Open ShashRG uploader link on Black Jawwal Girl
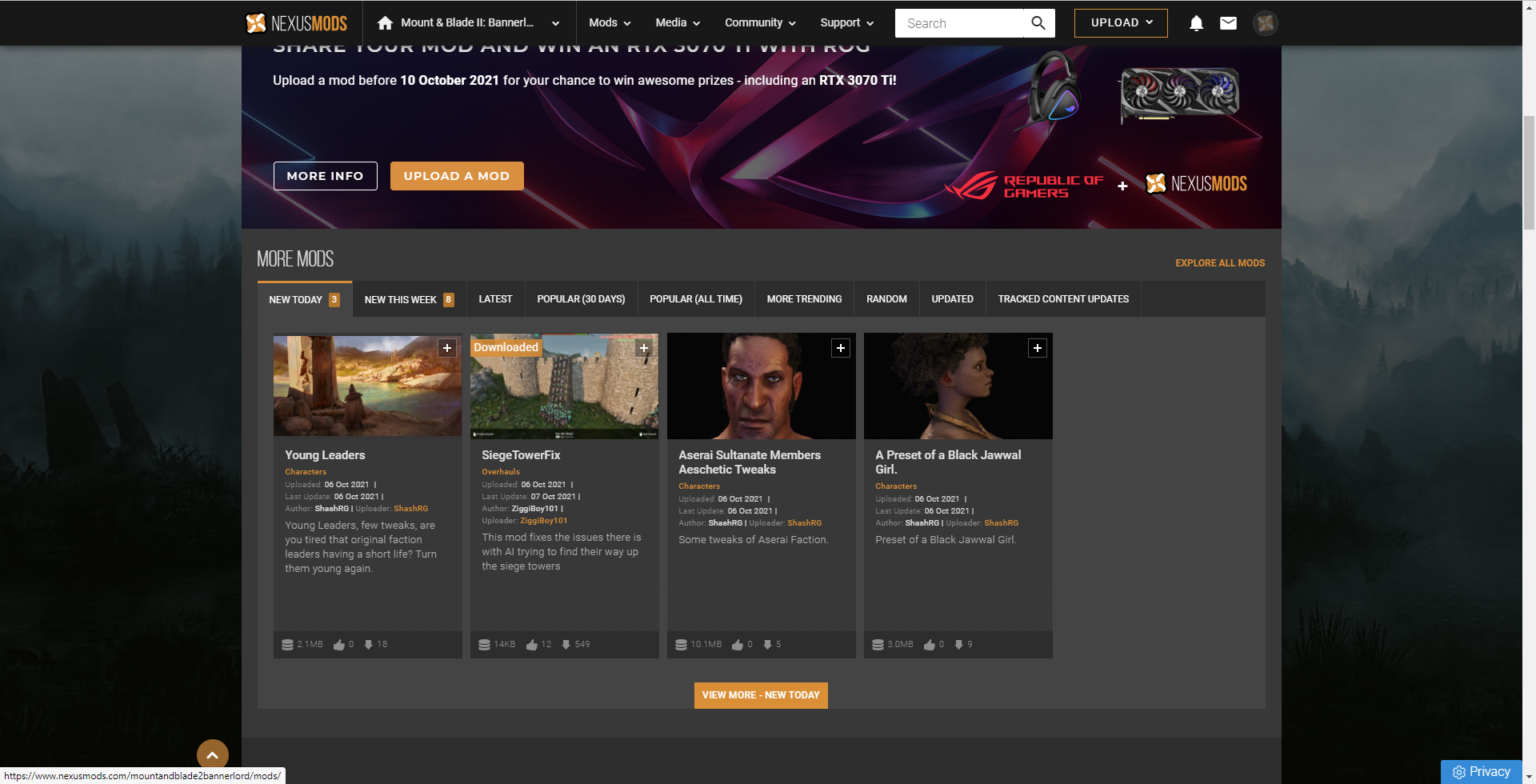The height and width of the screenshot is (784, 1536). [1002, 523]
